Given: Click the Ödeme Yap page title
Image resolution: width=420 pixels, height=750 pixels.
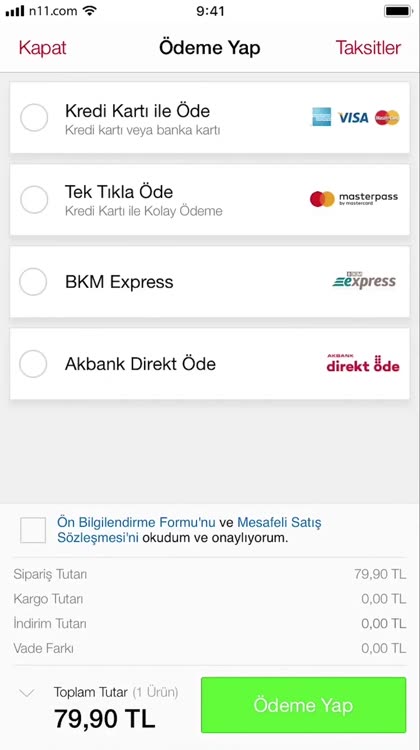Looking at the screenshot, I should point(210,48).
